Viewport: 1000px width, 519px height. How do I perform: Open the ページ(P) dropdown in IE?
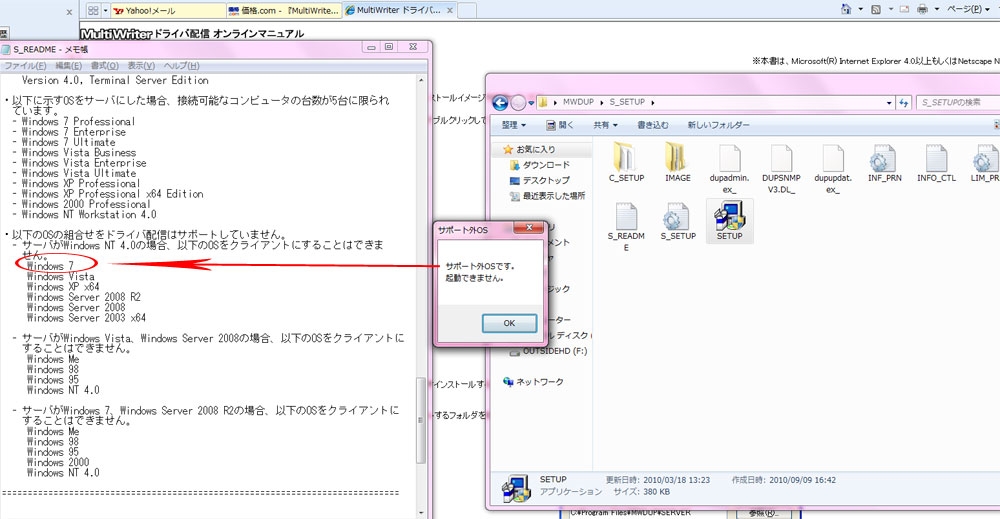click(967, 9)
